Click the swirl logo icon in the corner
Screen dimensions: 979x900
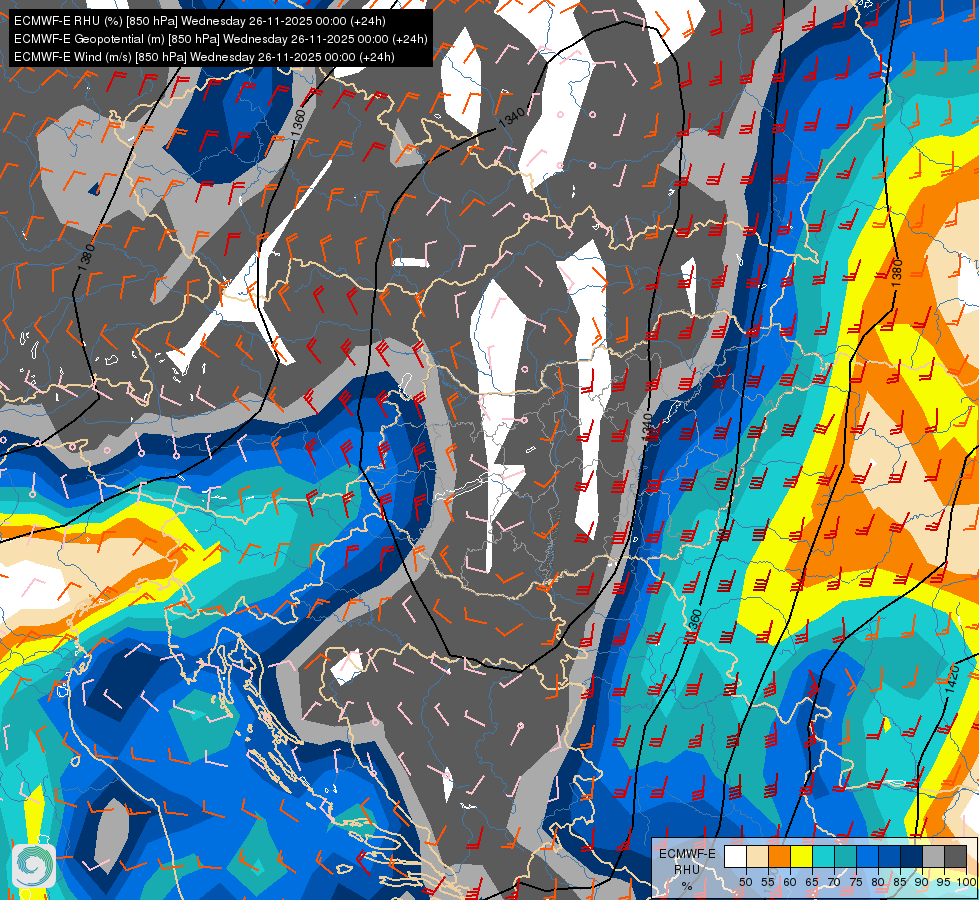[34, 866]
